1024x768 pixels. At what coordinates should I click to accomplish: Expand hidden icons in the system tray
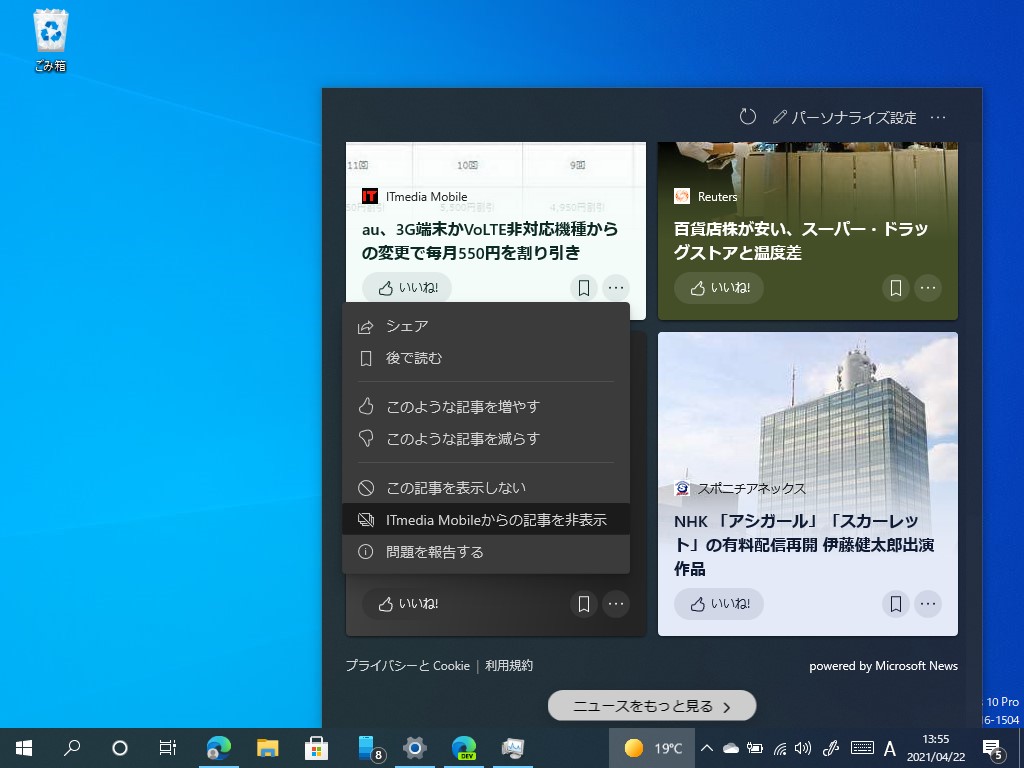pos(707,748)
